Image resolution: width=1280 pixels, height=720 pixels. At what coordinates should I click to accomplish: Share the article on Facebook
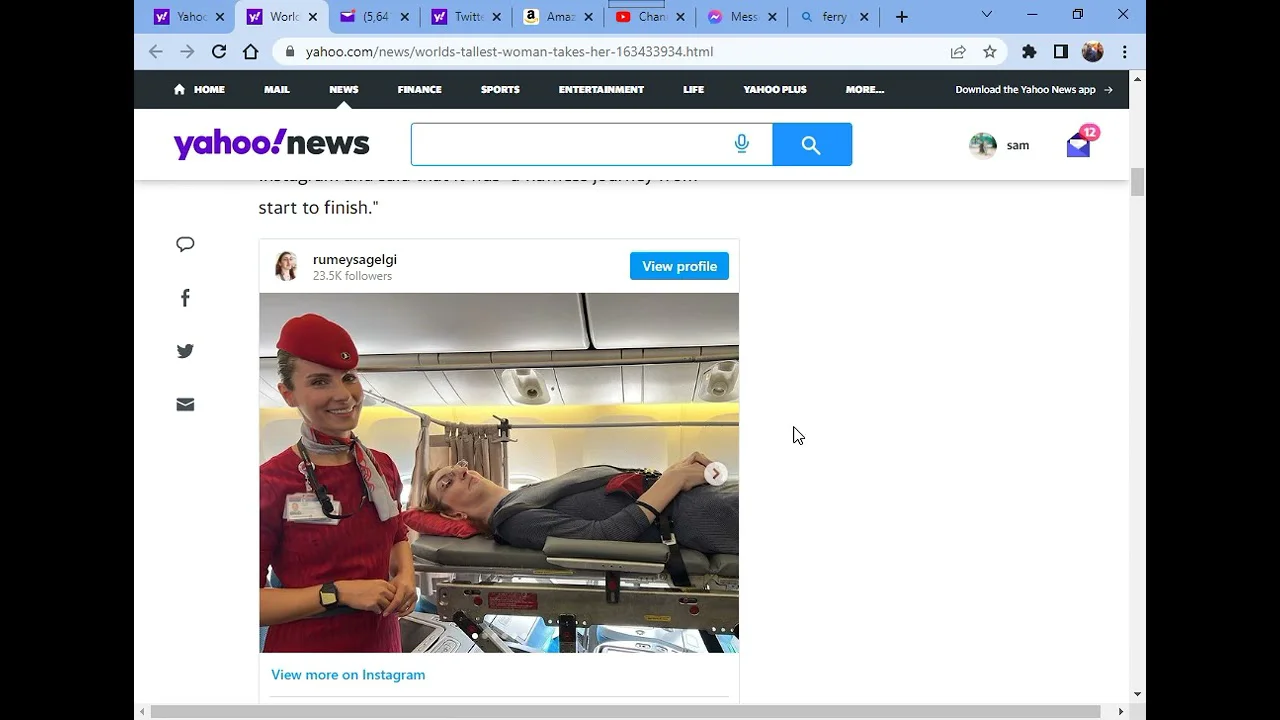[185, 298]
